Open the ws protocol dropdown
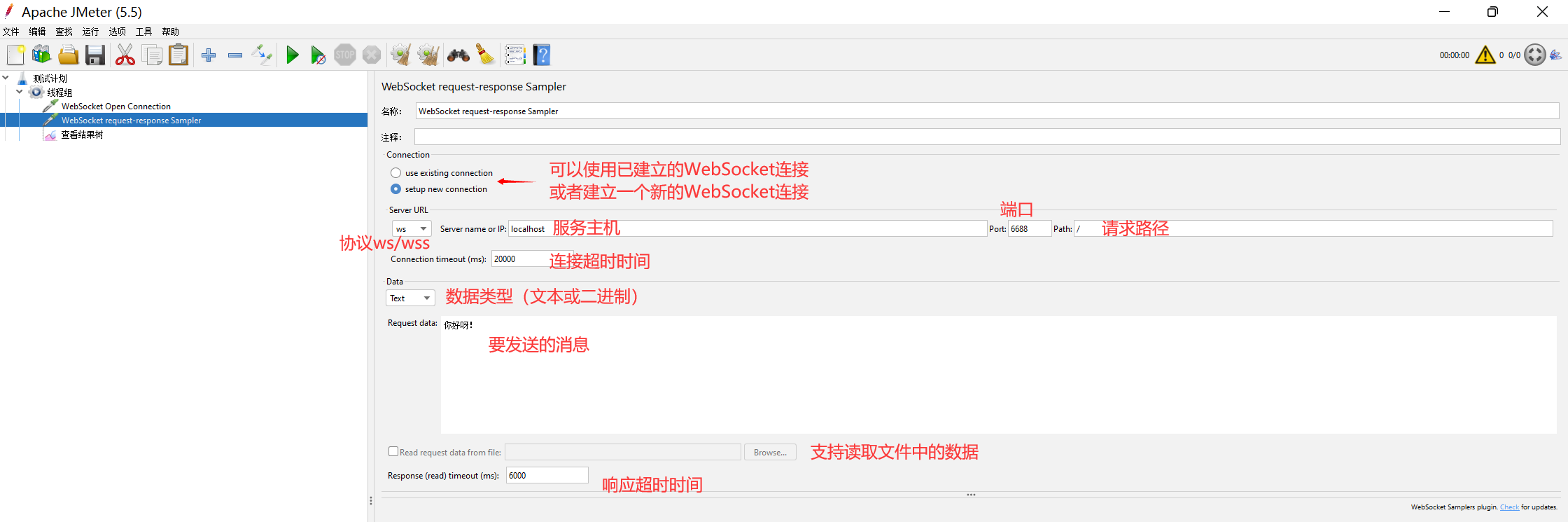1568x522 pixels. click(412, 228)
